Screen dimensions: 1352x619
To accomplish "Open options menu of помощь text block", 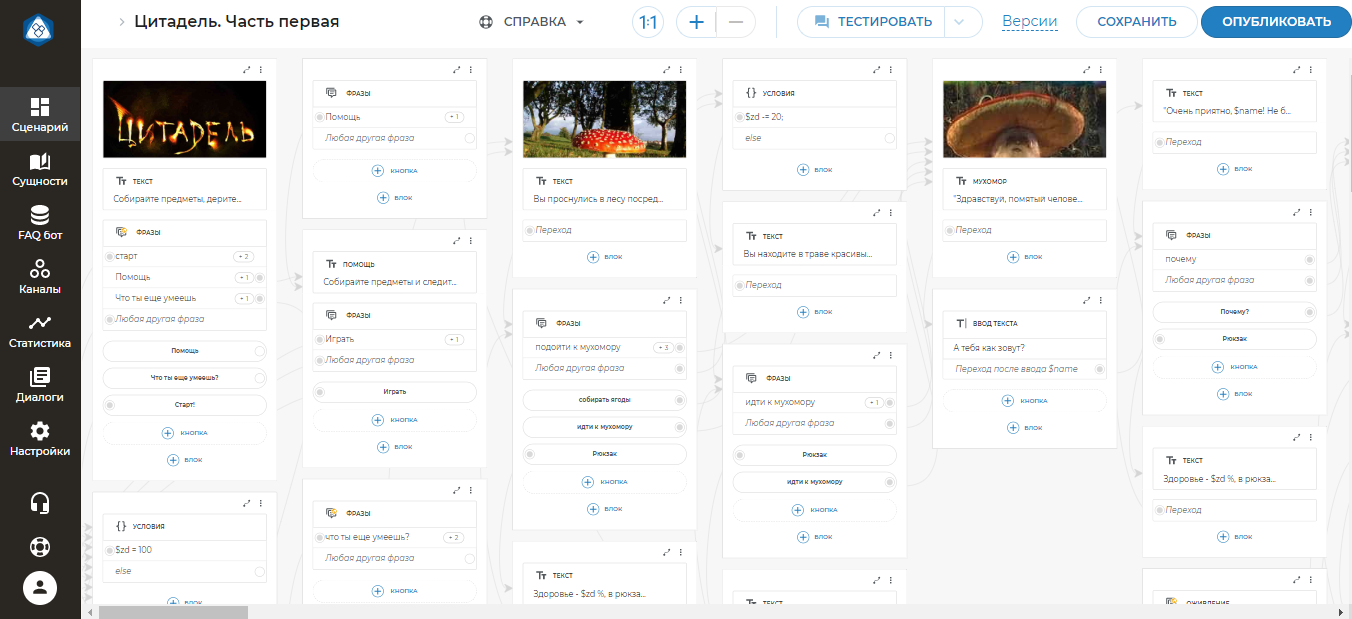I will (x=471, y=241).
